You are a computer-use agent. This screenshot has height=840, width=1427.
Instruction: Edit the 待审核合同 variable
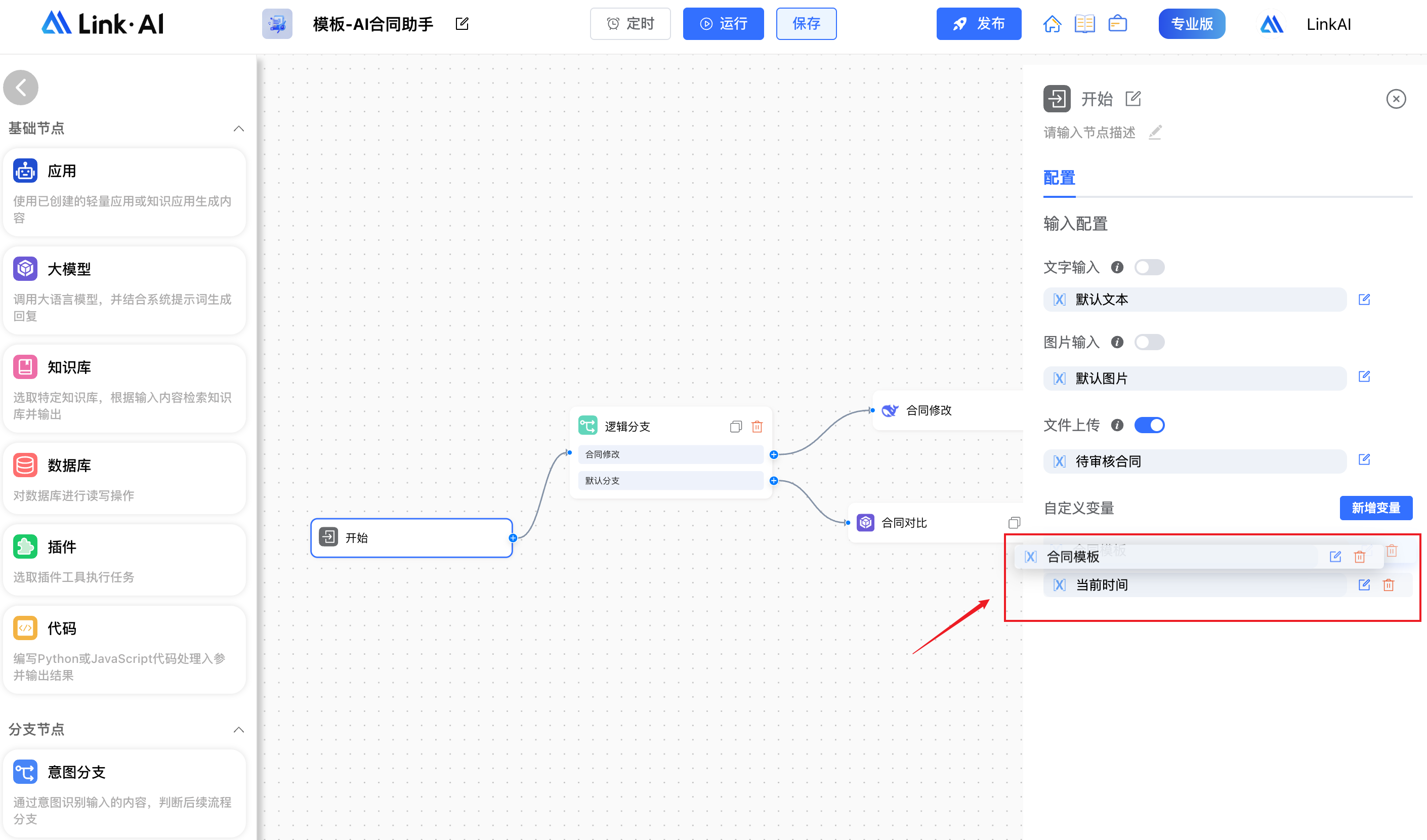[x=1364, y=459]
